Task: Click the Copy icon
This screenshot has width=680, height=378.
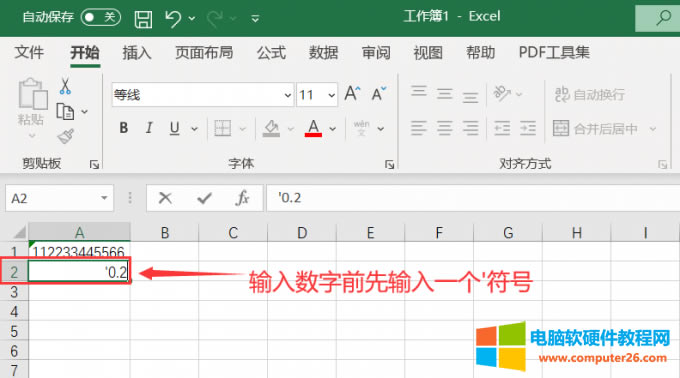Action: [x=65, y=112]
